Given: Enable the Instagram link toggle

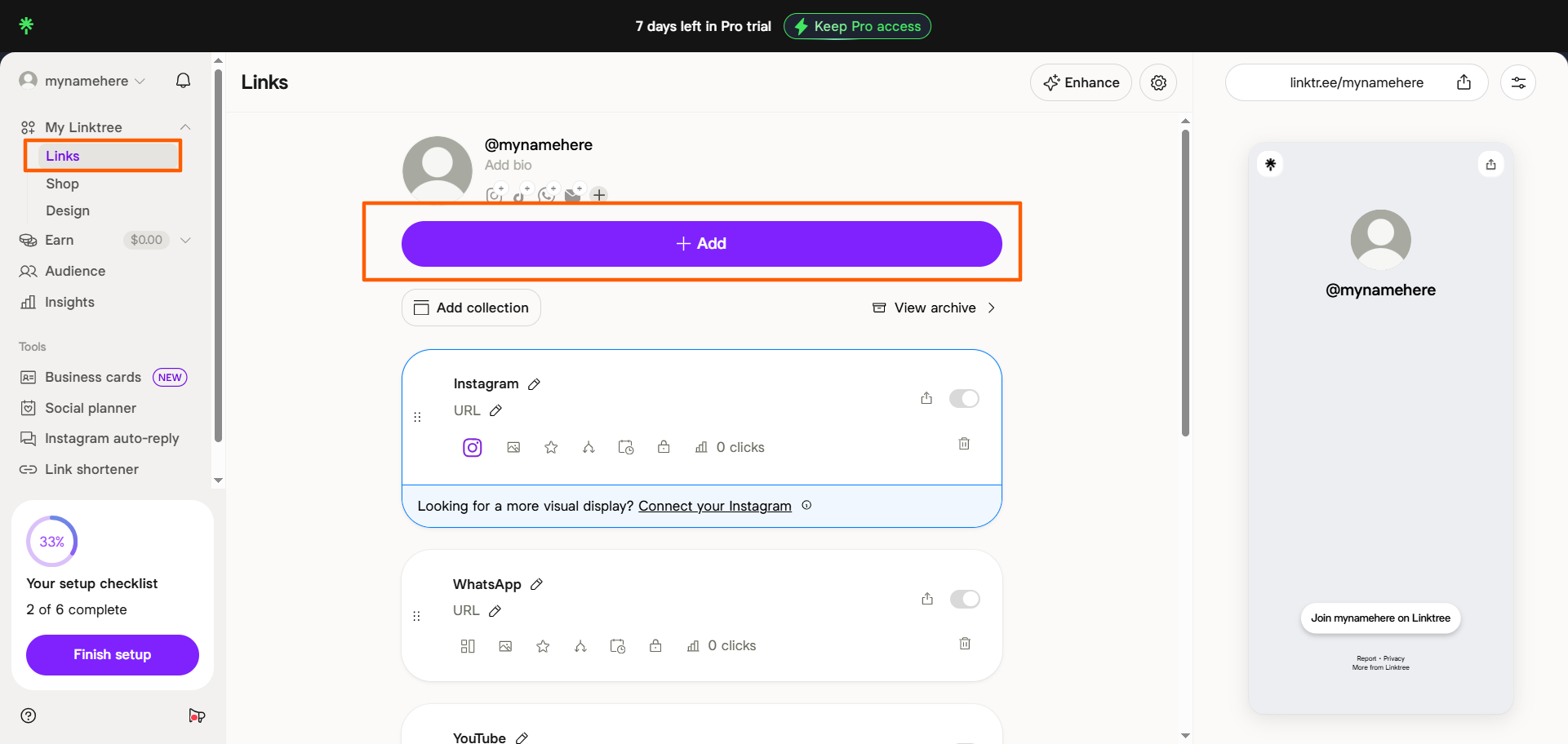Looking at the screenshot, I should click(964, 398).
